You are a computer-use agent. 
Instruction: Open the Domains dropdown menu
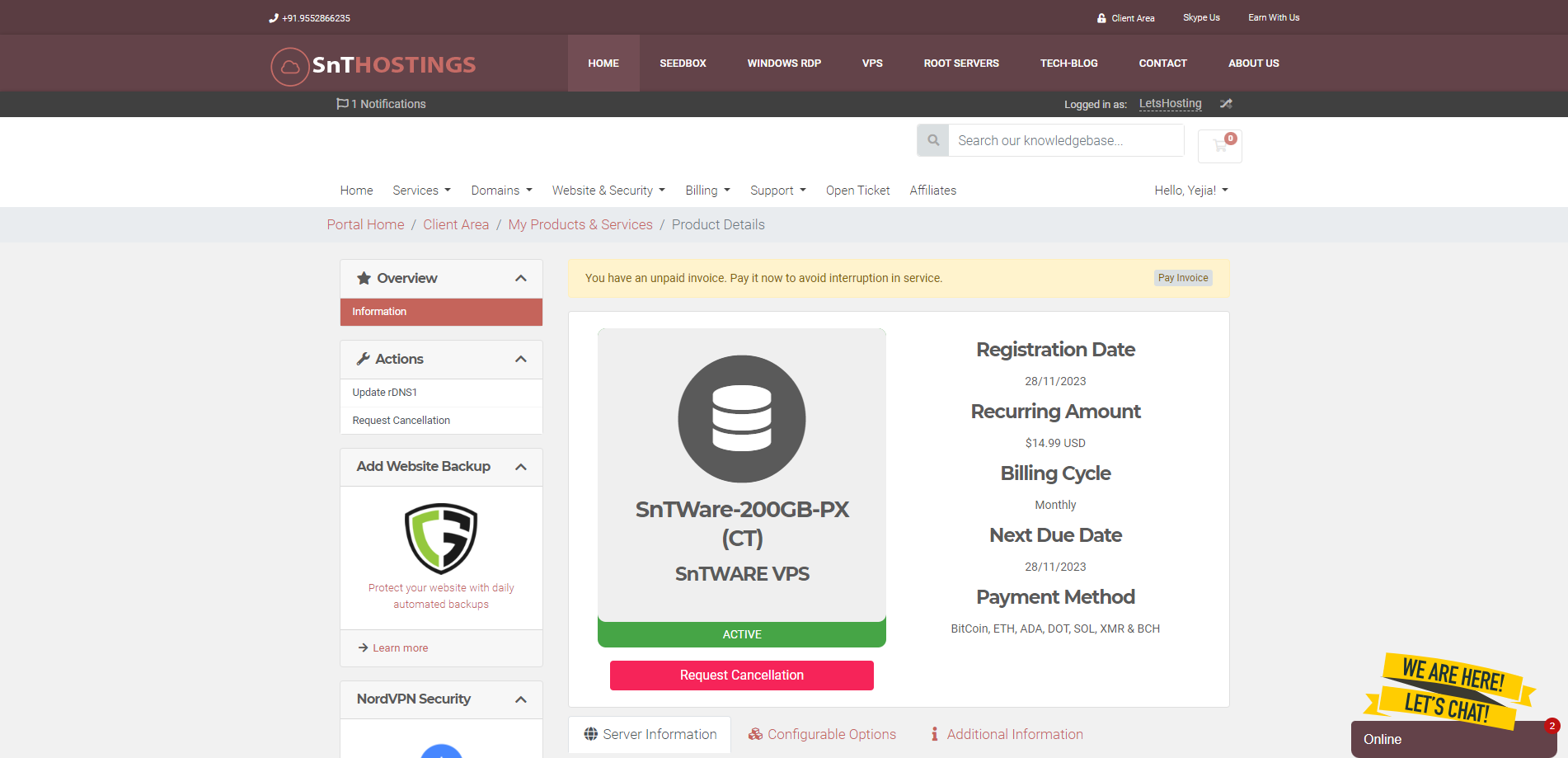click(x=501, y=191)
